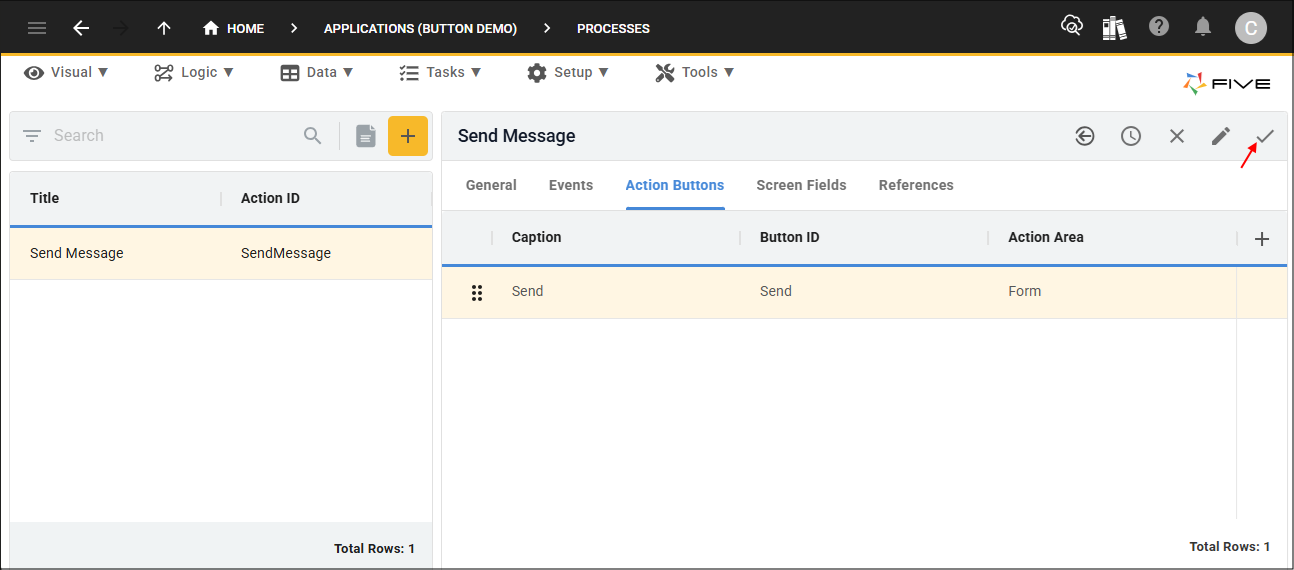Viewport: 1294px width, 570px height.
Task: Open the help question mark icon
Action: point(1159,27)
